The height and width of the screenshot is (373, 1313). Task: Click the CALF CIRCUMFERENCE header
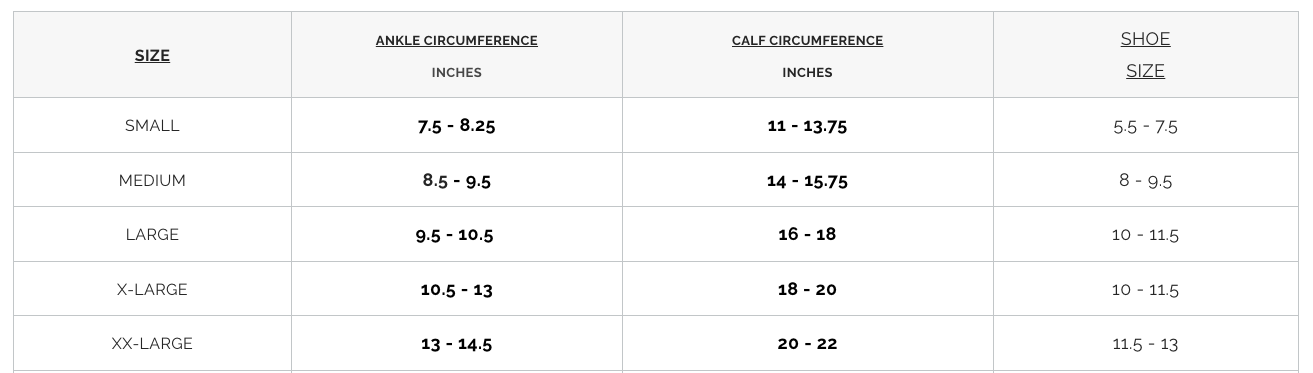pos(807,41)
